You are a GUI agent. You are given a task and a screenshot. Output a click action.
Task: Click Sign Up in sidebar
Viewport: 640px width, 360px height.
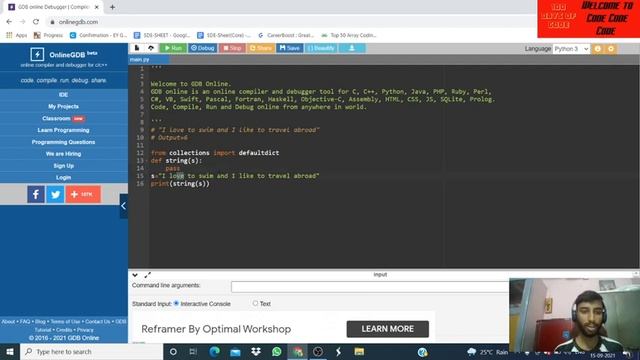point(63,166)
